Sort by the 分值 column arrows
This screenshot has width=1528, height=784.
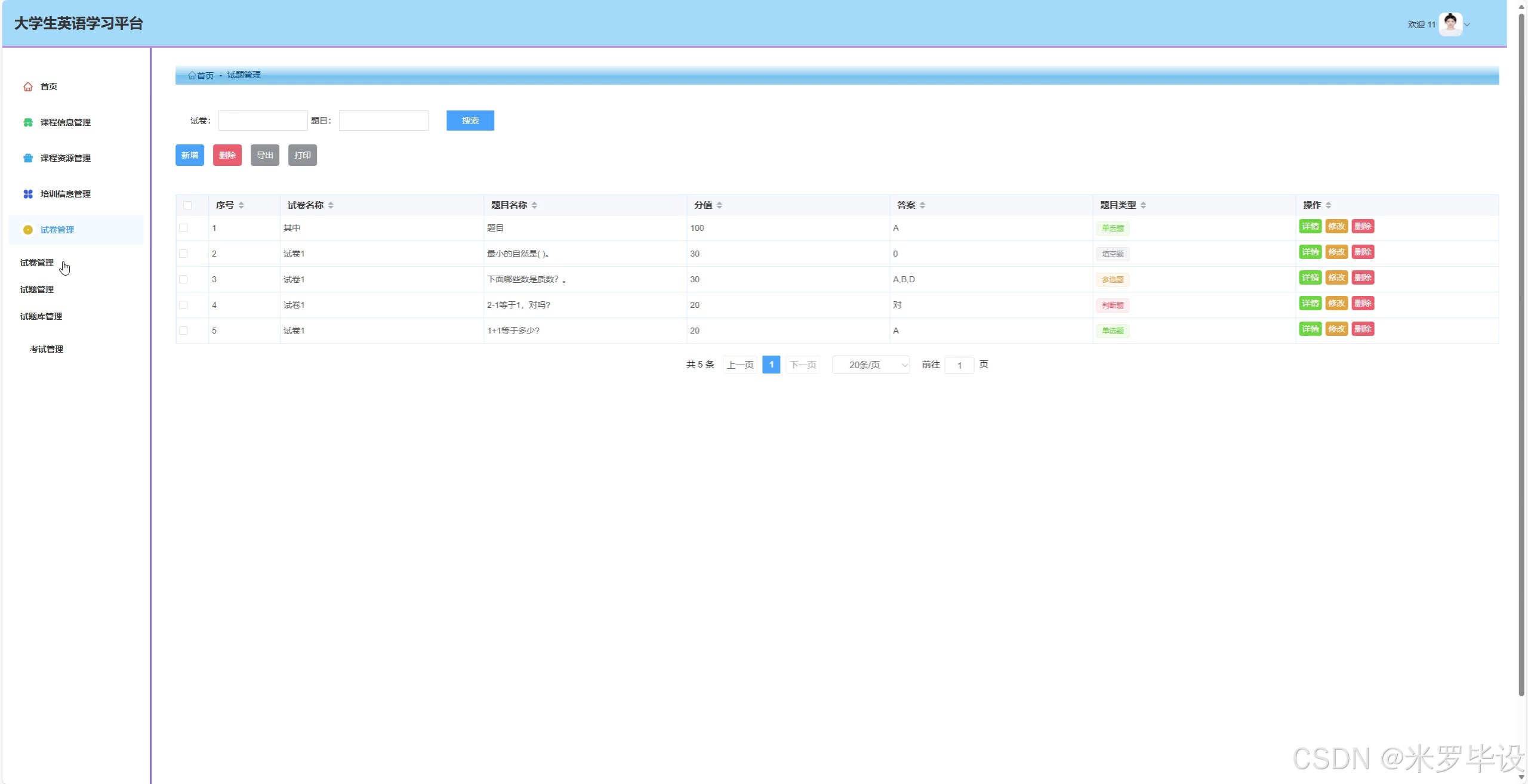click(719, 205)
